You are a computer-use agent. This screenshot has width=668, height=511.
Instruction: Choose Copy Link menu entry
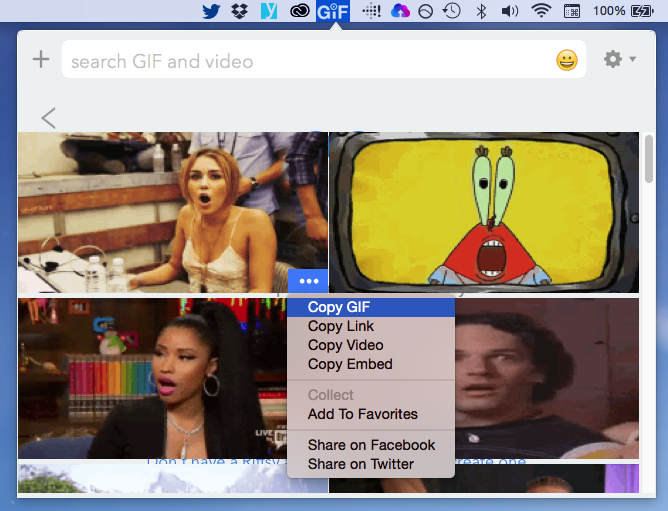click(341, 326)
